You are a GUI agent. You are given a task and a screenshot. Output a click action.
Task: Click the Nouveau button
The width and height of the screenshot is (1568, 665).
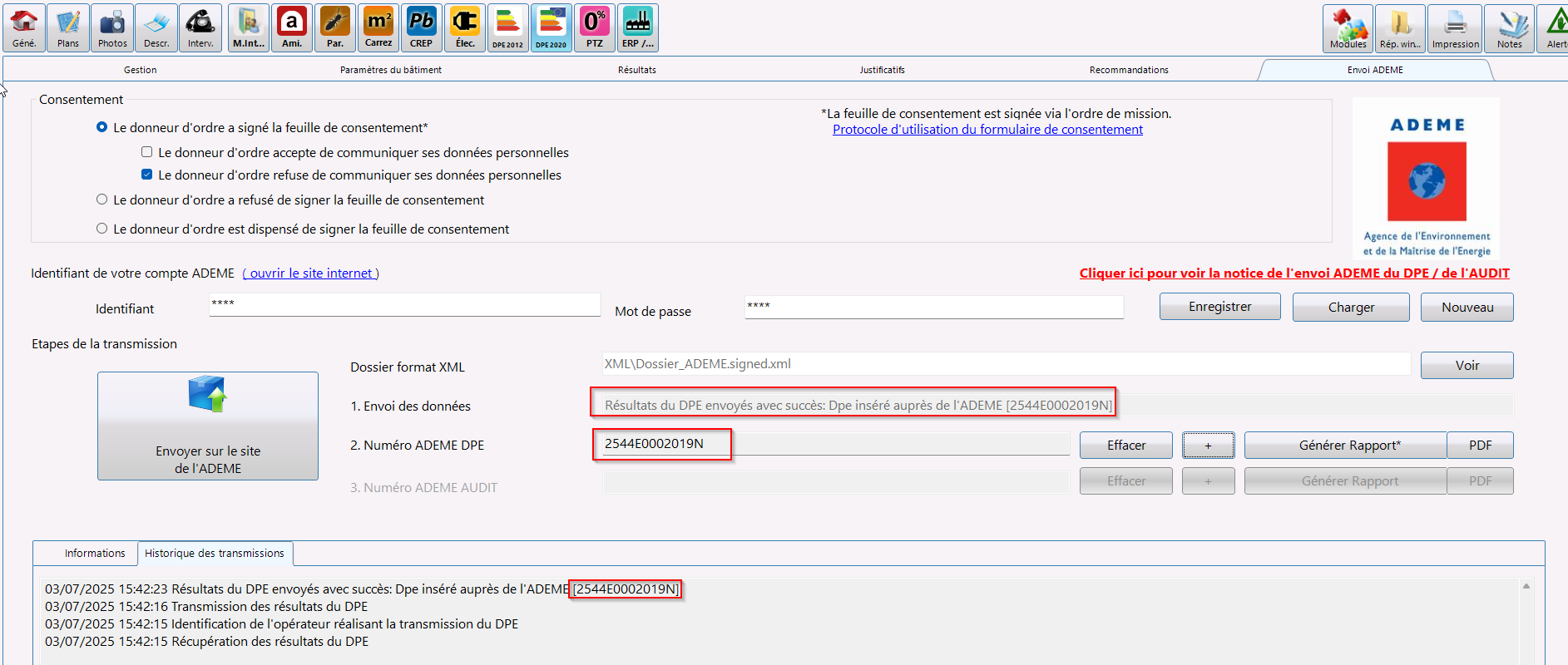(x=1467, y=307)
